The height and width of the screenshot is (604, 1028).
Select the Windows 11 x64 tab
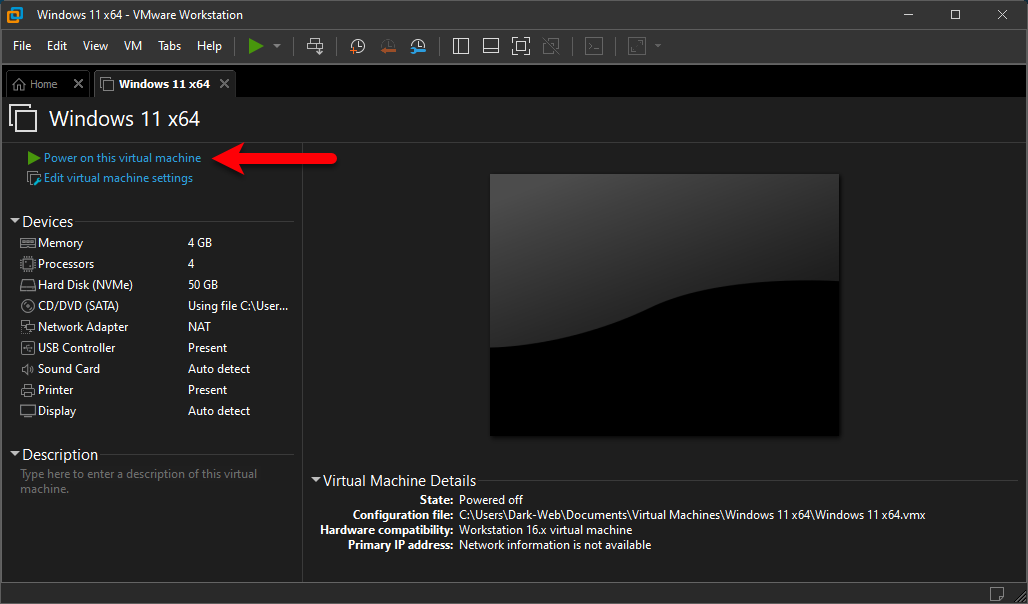(x=165, y=84)
